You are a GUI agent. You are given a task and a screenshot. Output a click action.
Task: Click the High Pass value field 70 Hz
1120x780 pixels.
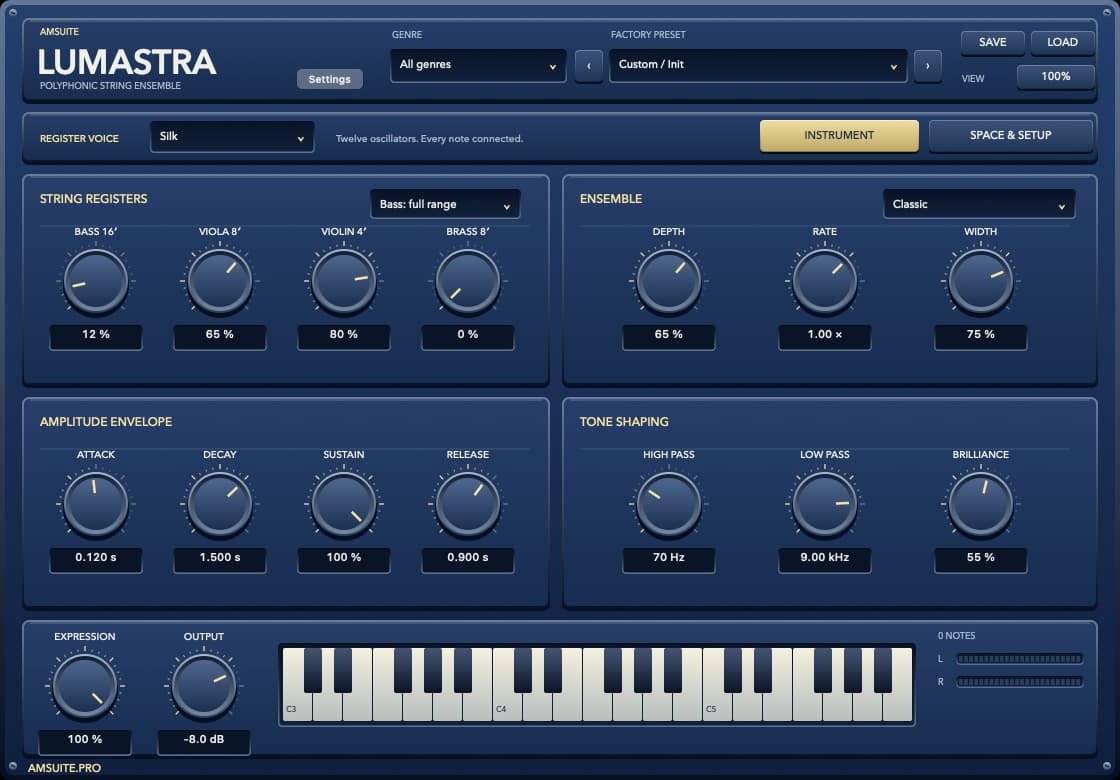point(669,559)
